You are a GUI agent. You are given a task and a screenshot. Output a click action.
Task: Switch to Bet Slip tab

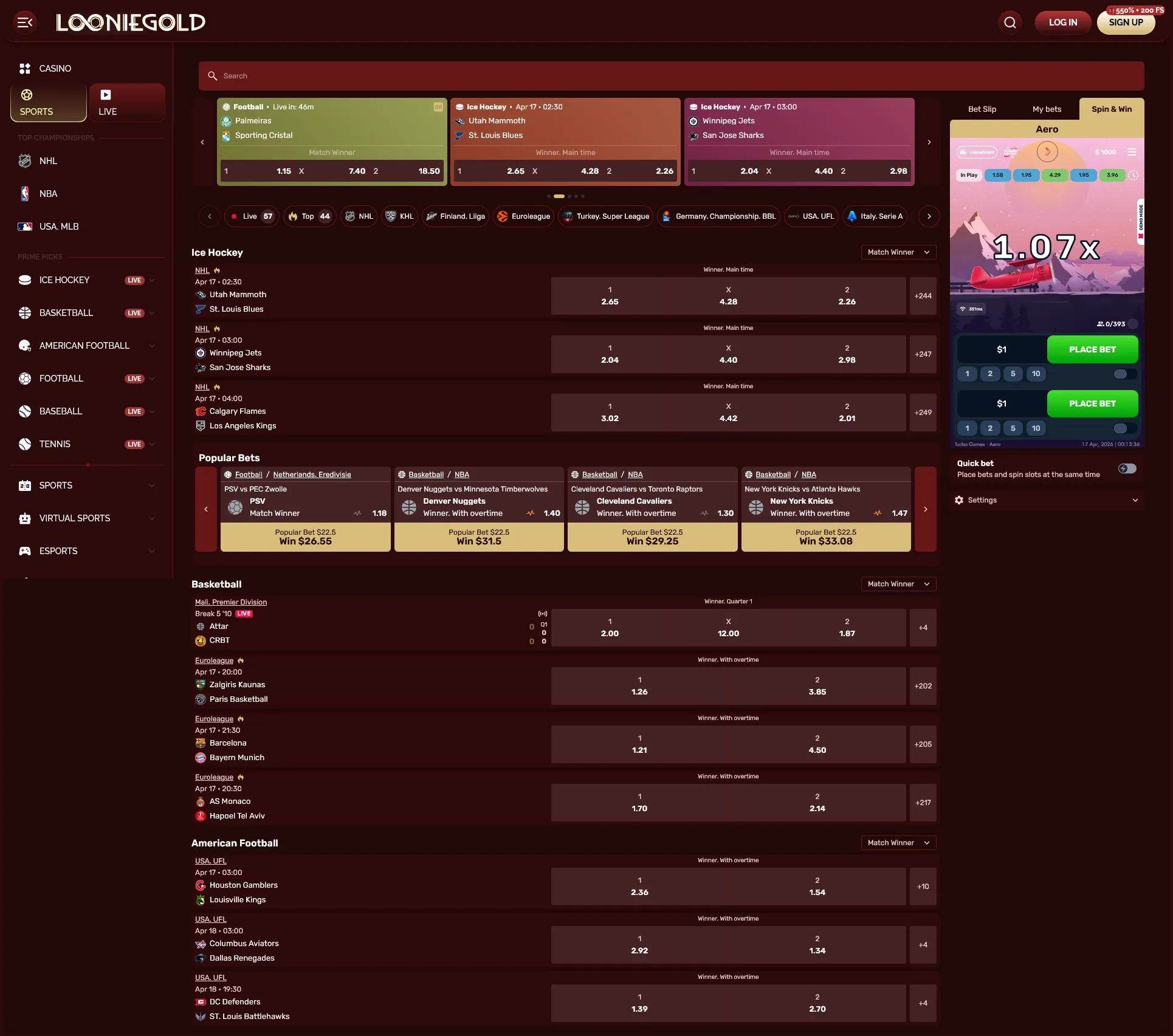pos(982,109)
